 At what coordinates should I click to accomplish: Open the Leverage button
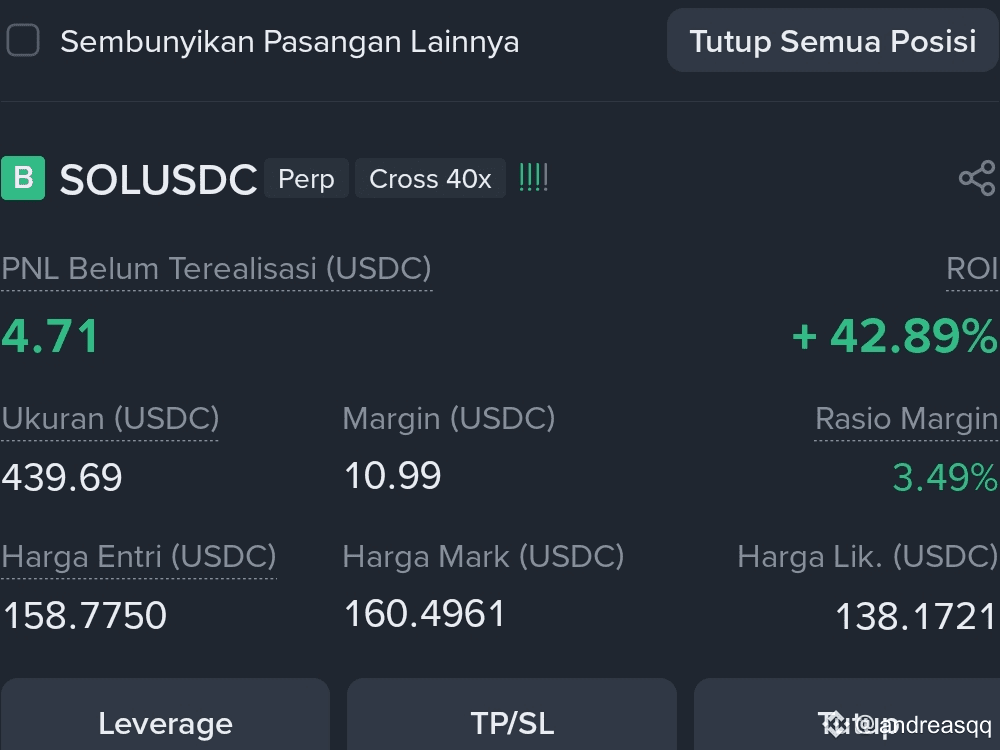(165, 717)
